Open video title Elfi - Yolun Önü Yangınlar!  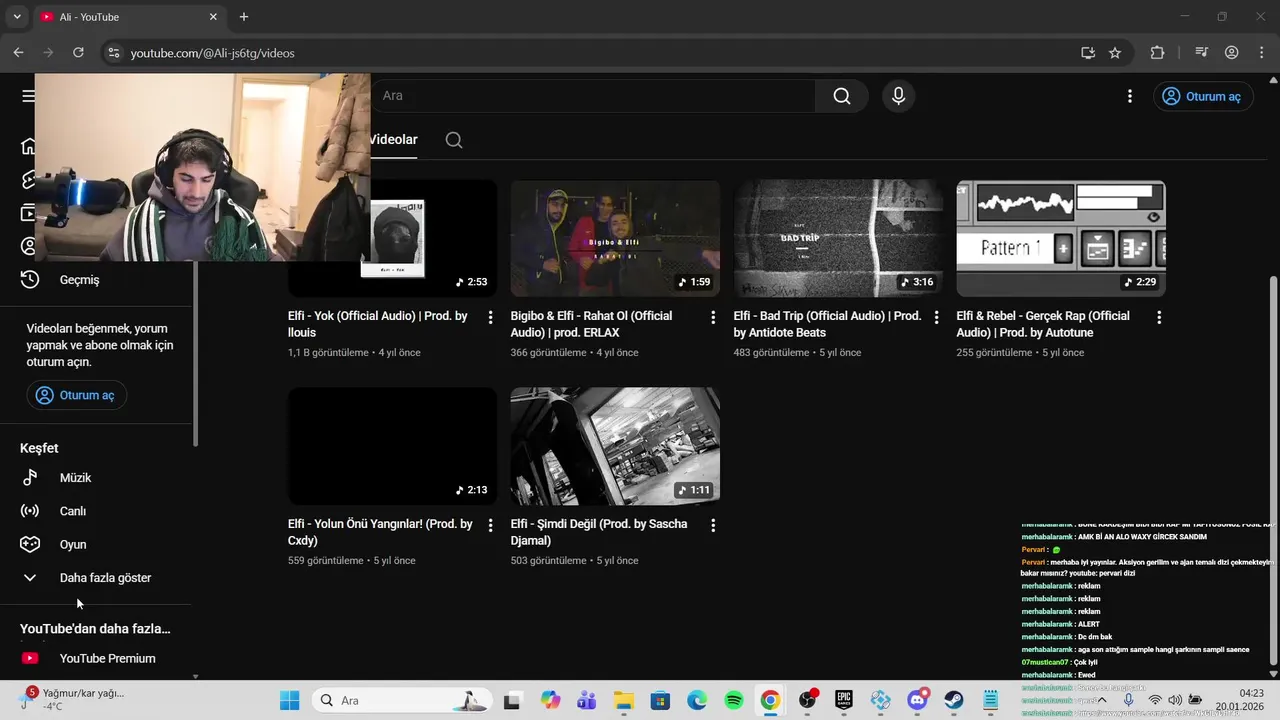[380, 532]
